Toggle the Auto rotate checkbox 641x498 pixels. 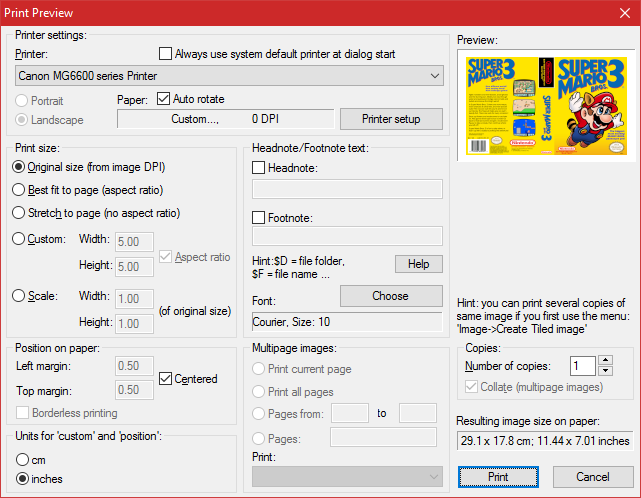(x=165, y=99)
